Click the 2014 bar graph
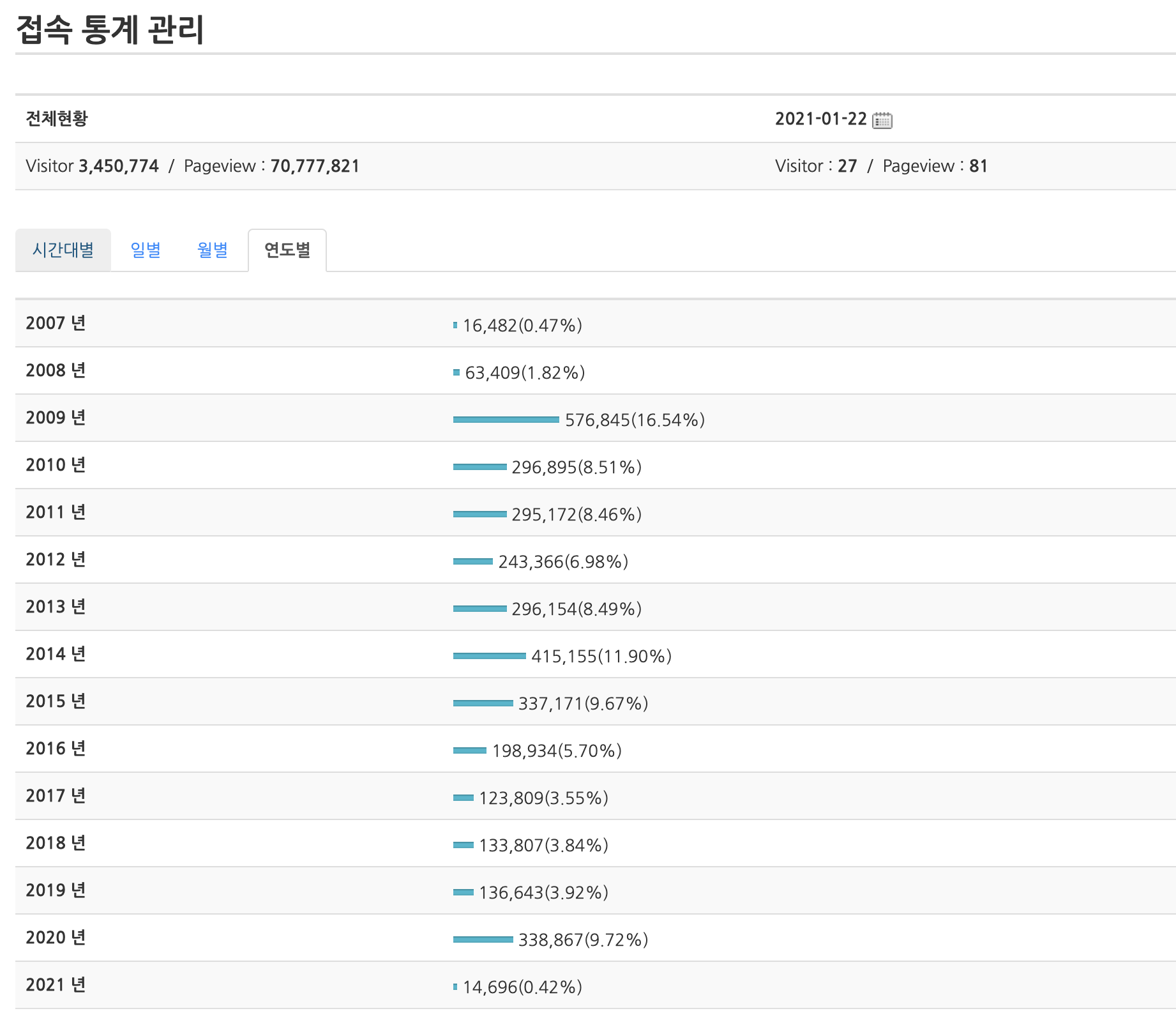Screen dimensions: 1176x1027 [490, 656]
